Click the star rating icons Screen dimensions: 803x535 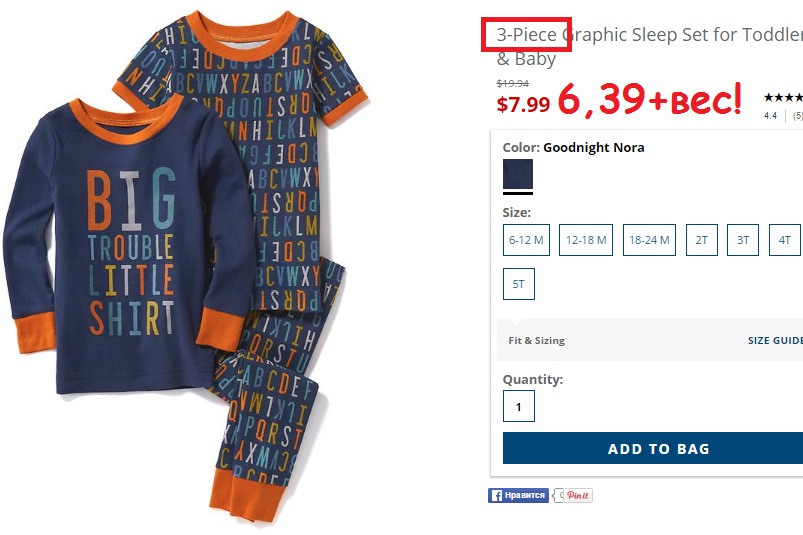[x=783, y=98]
